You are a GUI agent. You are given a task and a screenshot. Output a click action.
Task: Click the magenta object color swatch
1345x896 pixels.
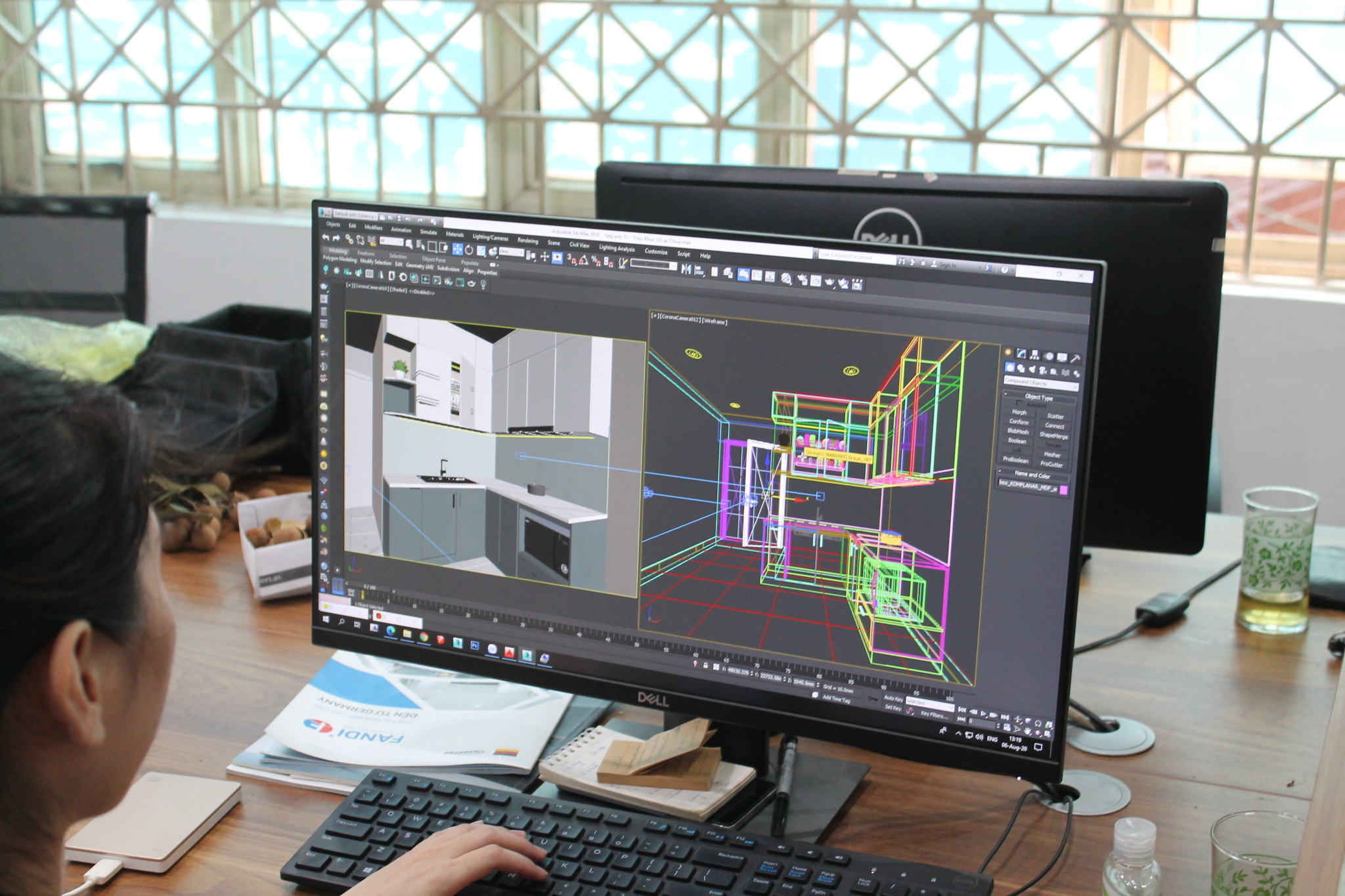(x=1063, y=490)
